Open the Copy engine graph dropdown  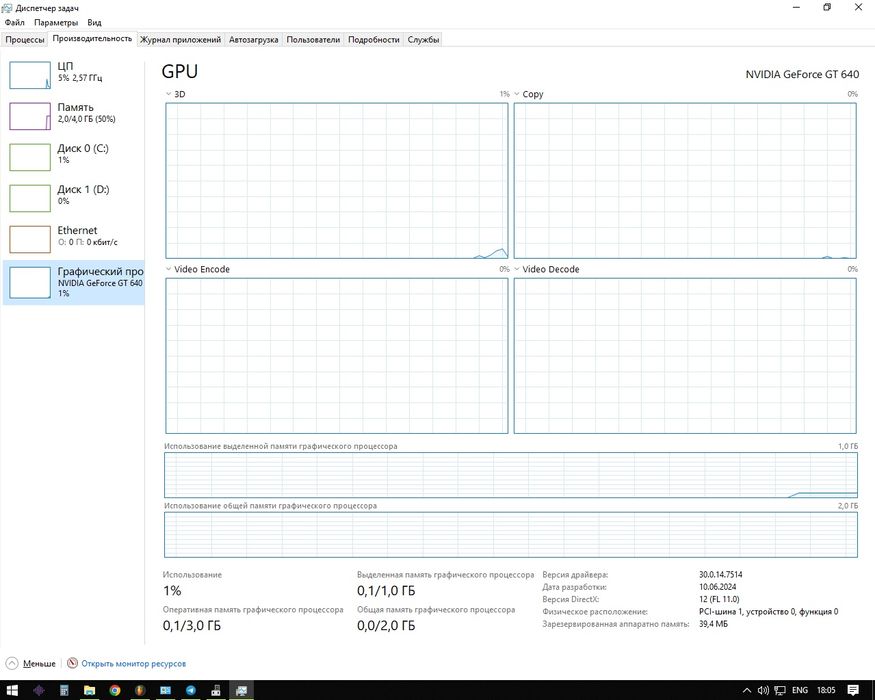click(517, 94)
